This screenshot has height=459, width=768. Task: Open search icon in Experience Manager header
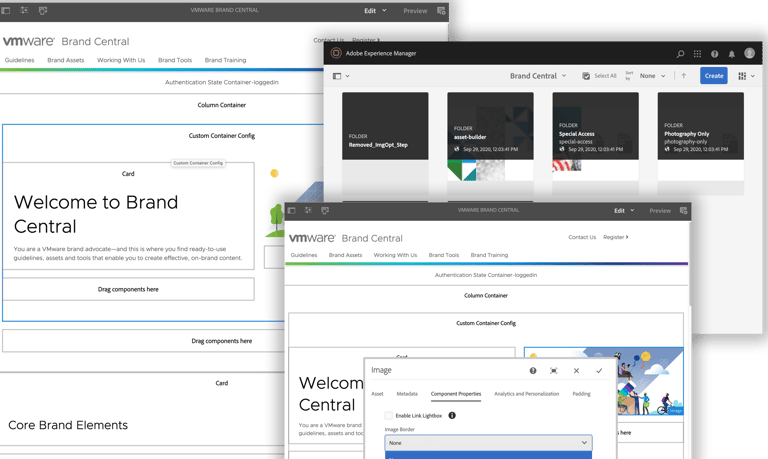(680, 54)
